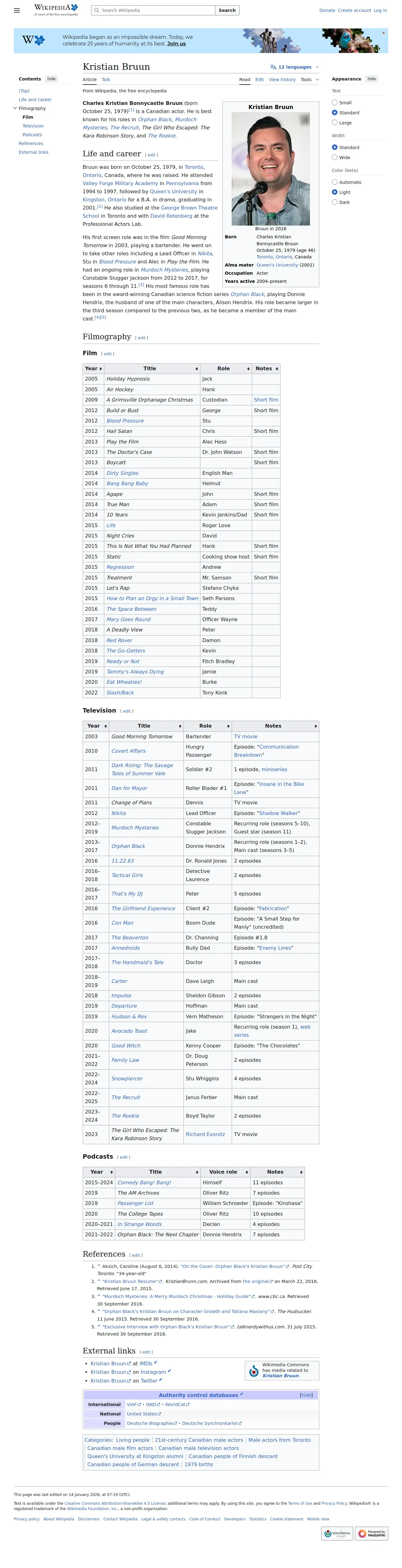Click the Powered by MediaWiki badge
The image size is (402, 1568).
pos(372,1533)
